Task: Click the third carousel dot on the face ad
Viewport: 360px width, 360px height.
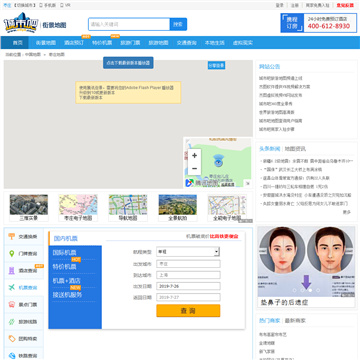Action: point(310,290)
